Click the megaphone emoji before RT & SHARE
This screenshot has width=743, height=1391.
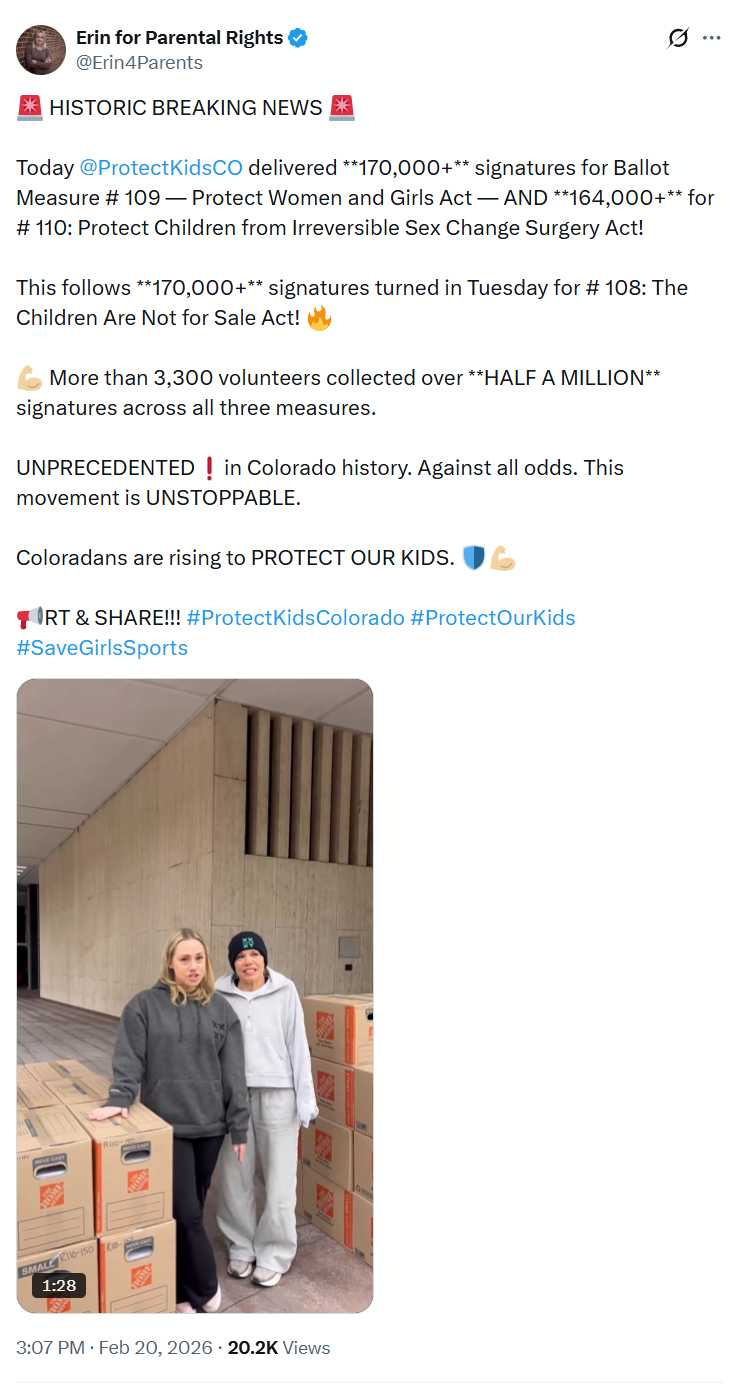29,618
